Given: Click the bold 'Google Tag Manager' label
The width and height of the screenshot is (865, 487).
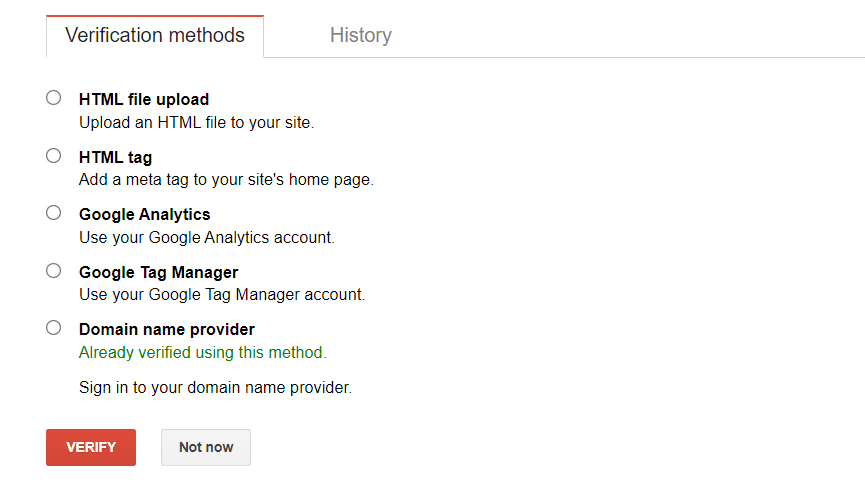Looking at the screenshot, I should [x=158, y=272].
